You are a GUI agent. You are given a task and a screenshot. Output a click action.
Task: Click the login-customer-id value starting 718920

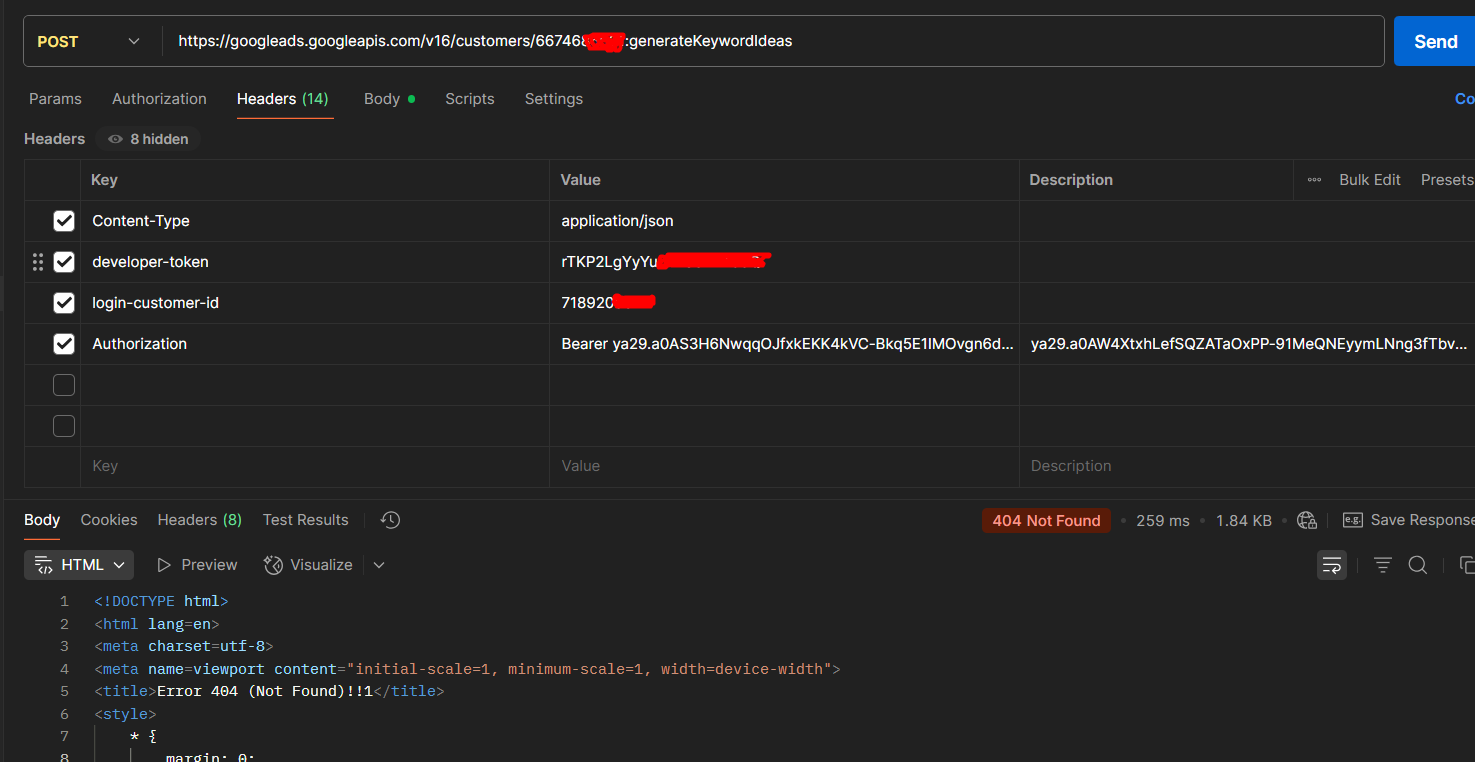784,303
